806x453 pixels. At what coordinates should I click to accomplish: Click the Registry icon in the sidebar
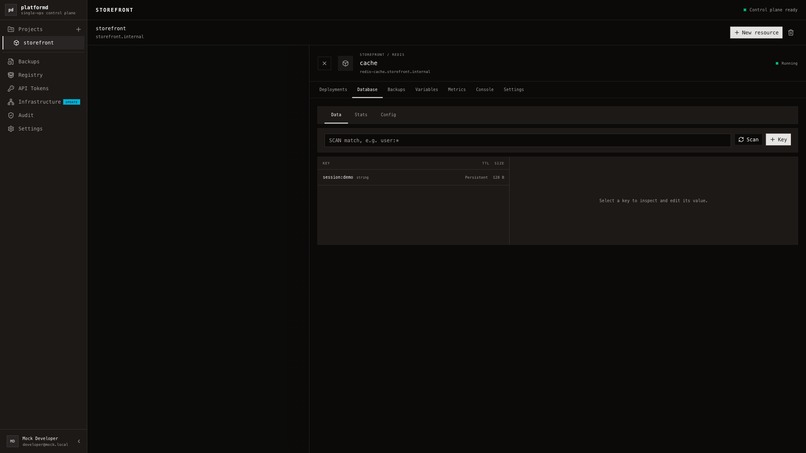pos(11,75)
